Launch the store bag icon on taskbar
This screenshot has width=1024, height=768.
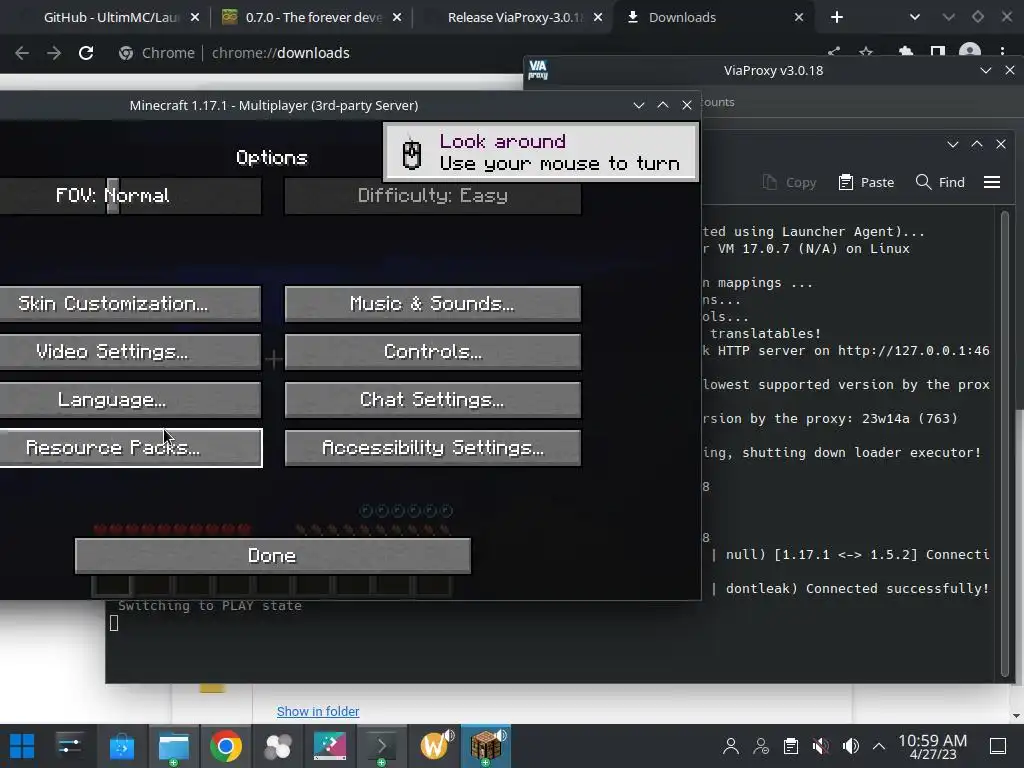pyautogui.click(x=121, y=746)
